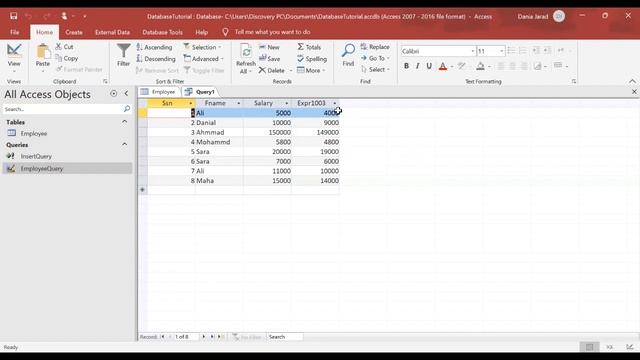The image size is (640, 360).
Task: Collapse the Tables group in navigation pane
Action: (x=124, y=122)
